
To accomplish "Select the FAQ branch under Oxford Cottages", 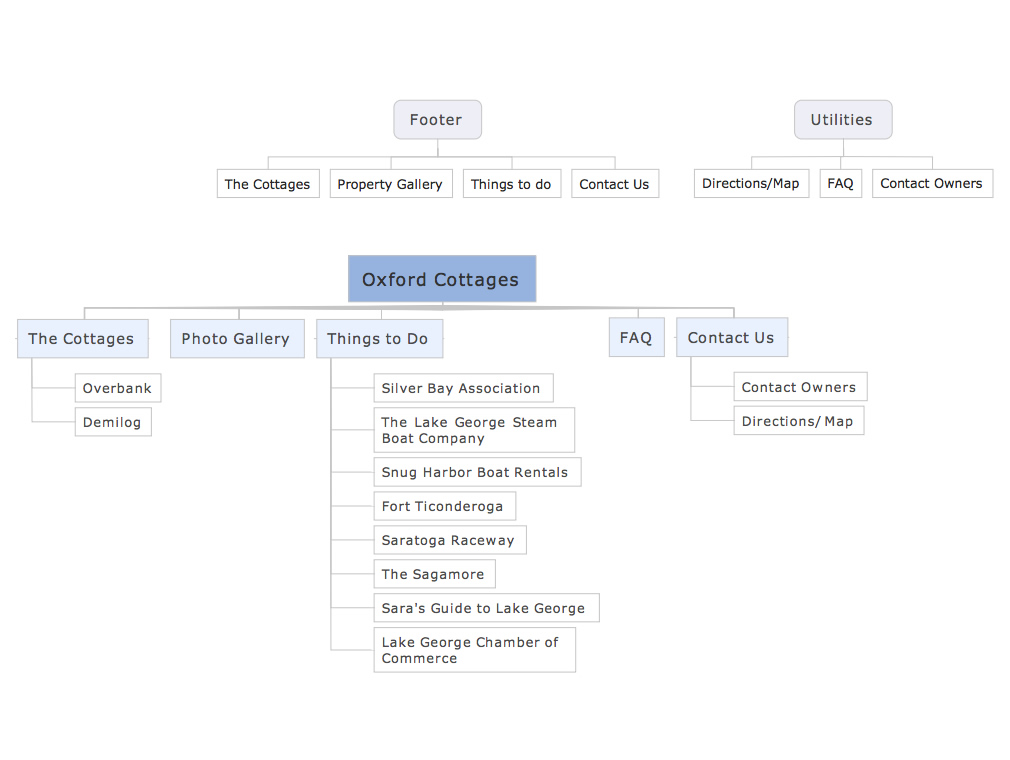I will (636, 337).
